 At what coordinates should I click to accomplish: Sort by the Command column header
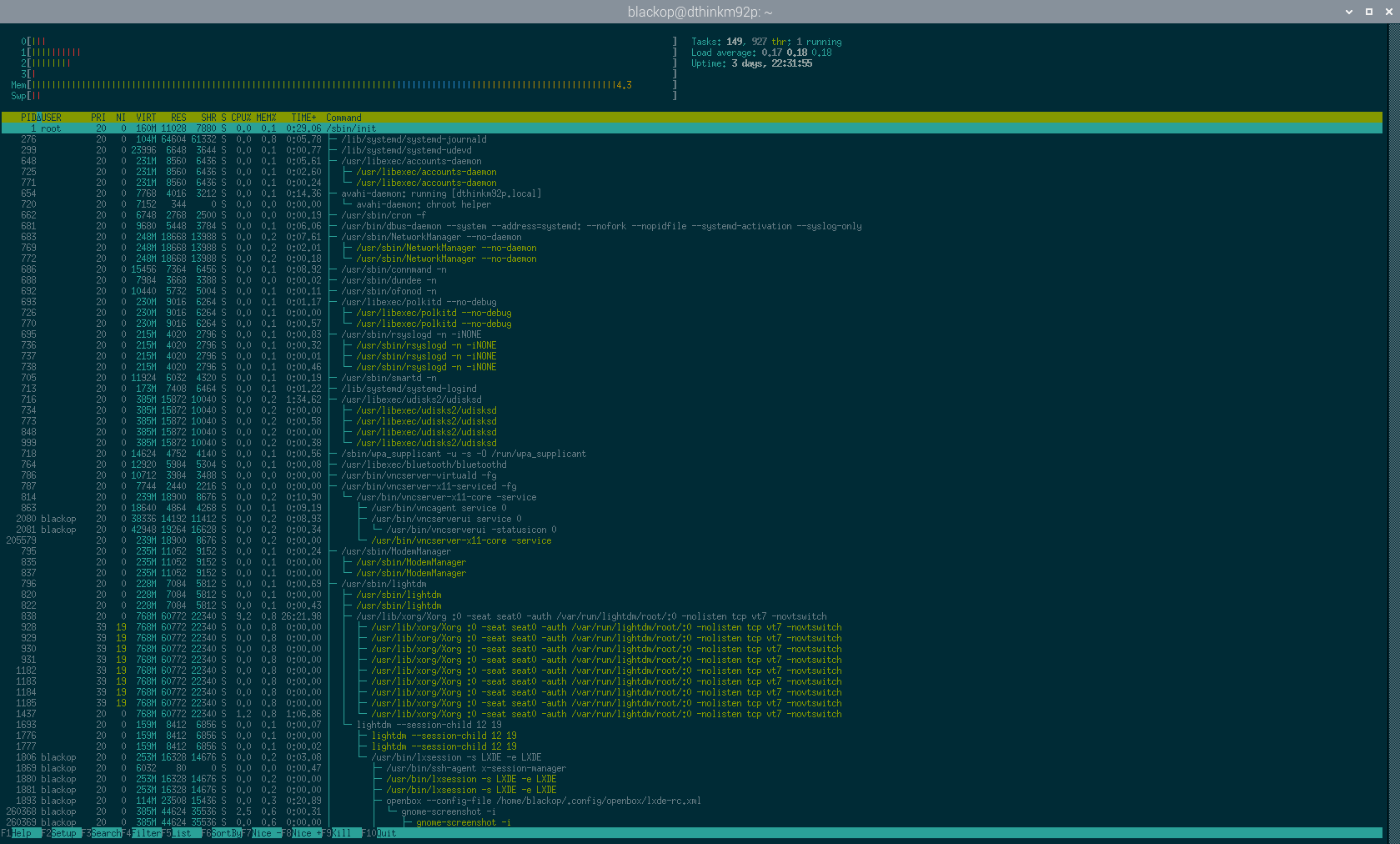point(344,118)
